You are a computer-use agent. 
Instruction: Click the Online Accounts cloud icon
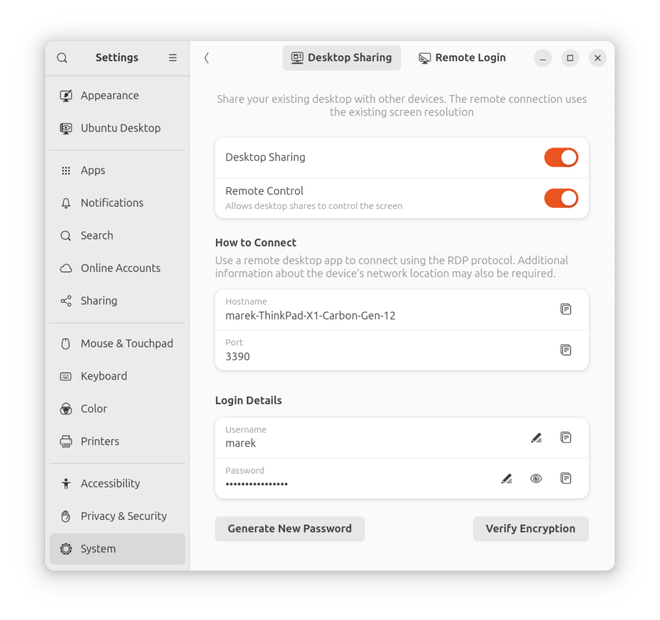66,268
